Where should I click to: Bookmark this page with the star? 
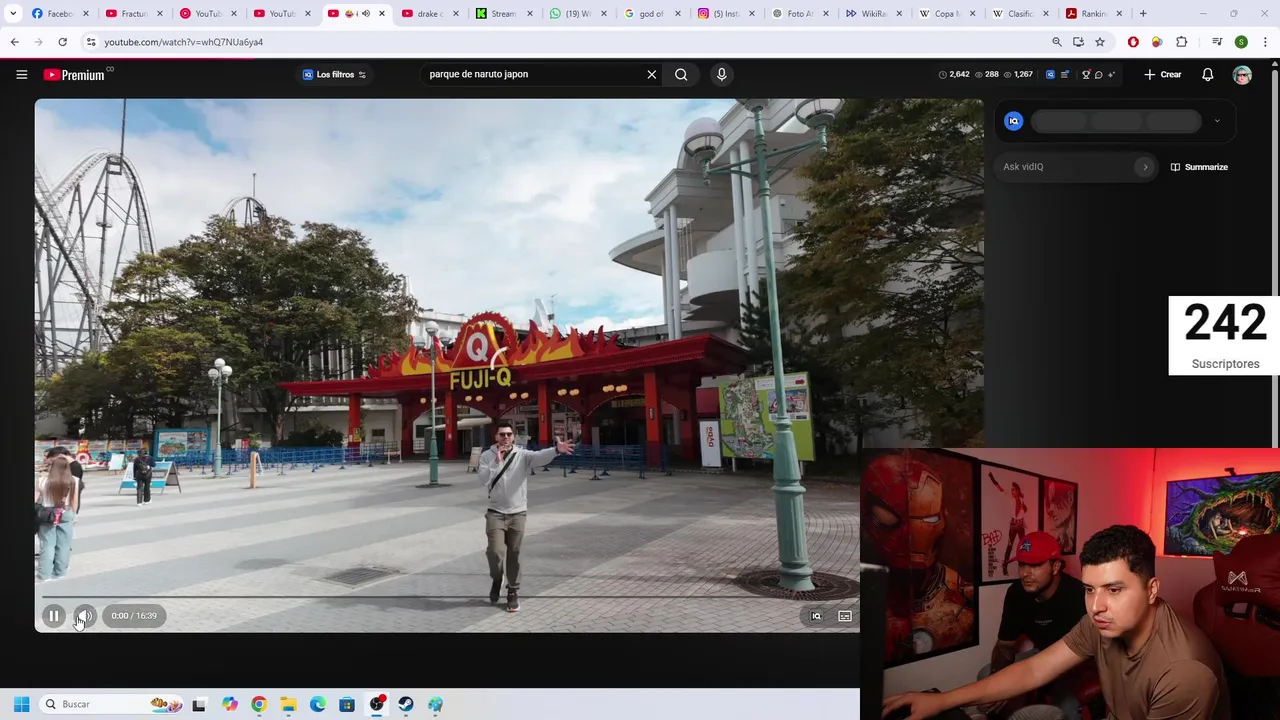1099,42
